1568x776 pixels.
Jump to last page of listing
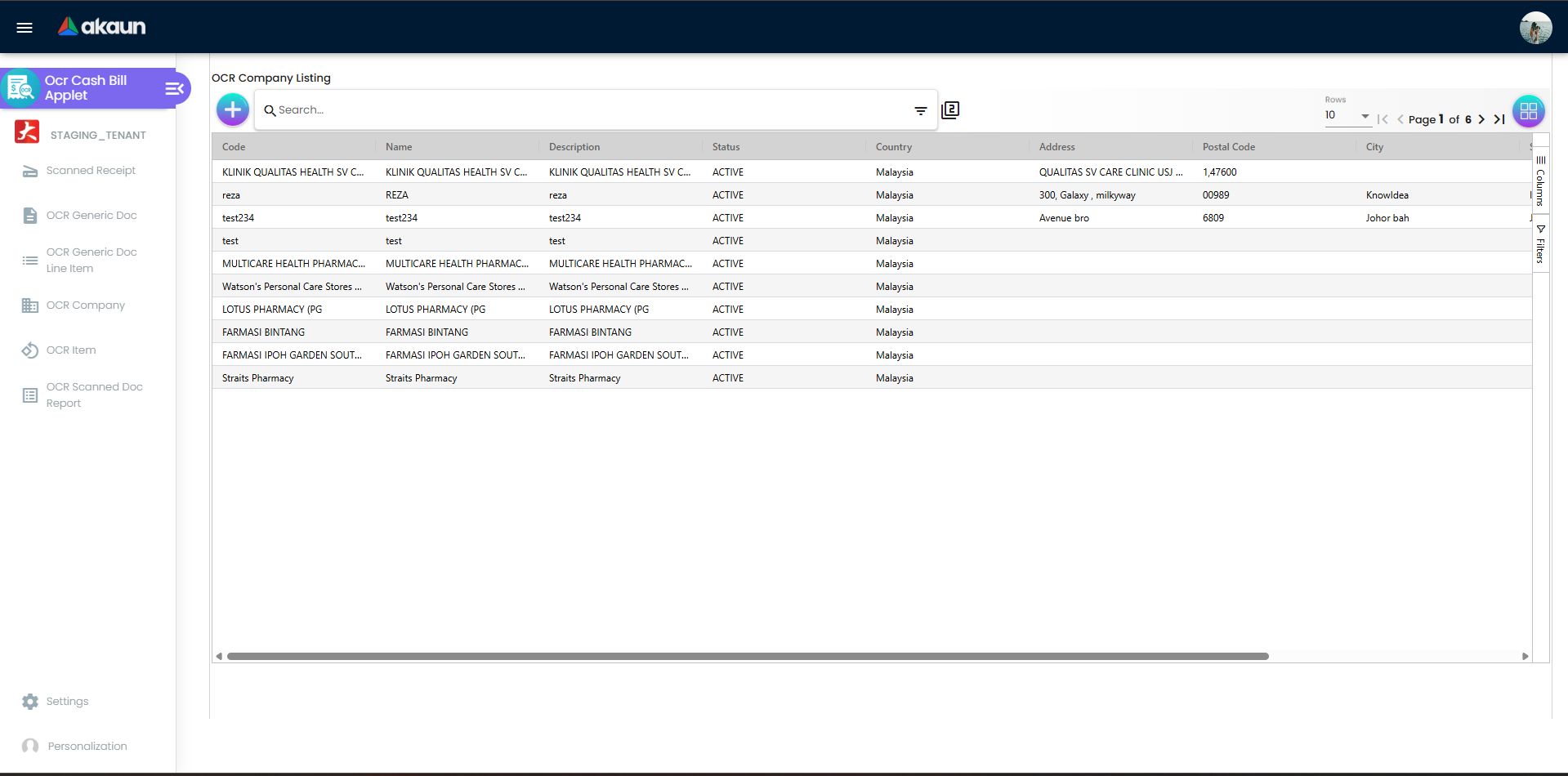1499,119
